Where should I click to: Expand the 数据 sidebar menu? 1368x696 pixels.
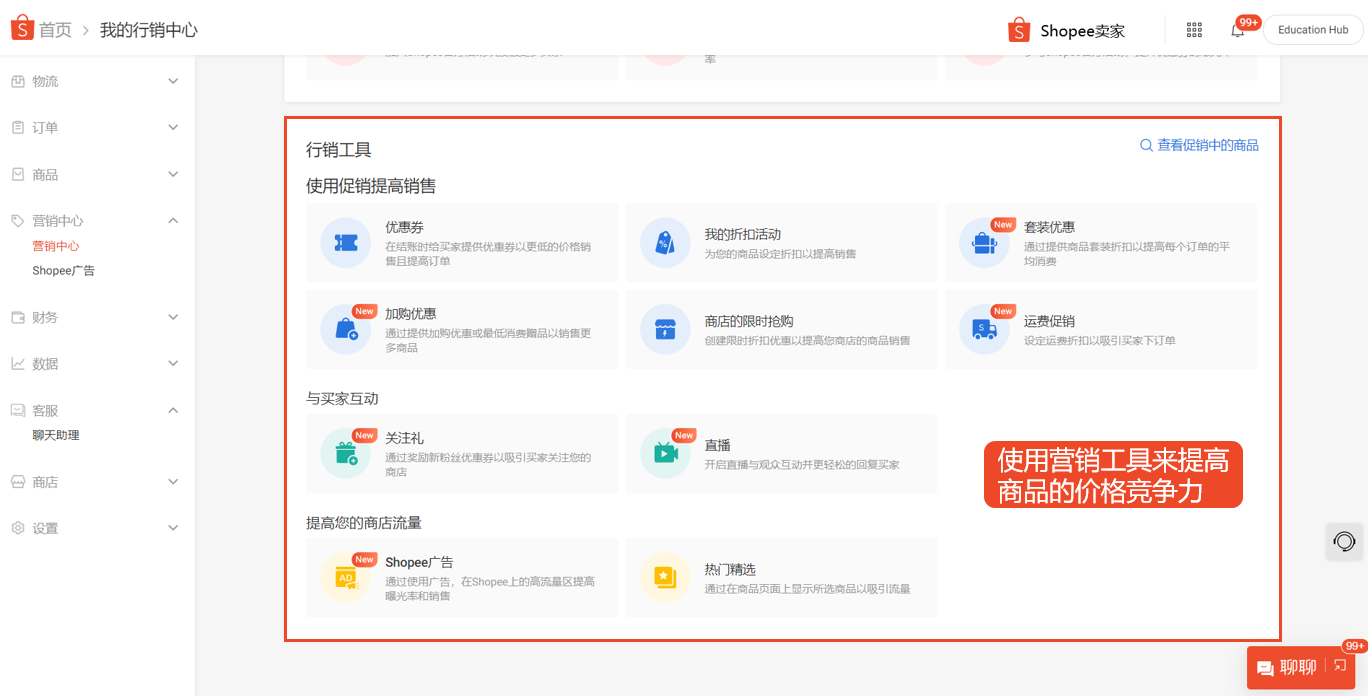click(x=173, y=363)
